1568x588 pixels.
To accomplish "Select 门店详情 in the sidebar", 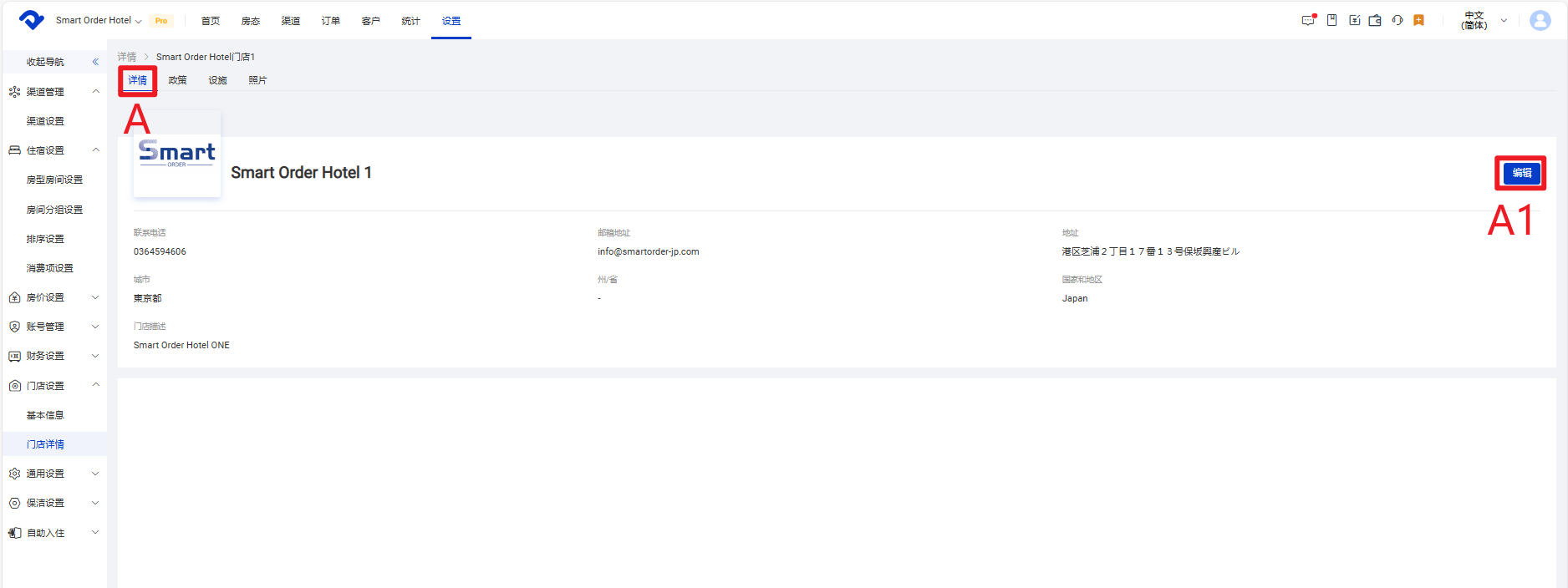I will 45,444.
